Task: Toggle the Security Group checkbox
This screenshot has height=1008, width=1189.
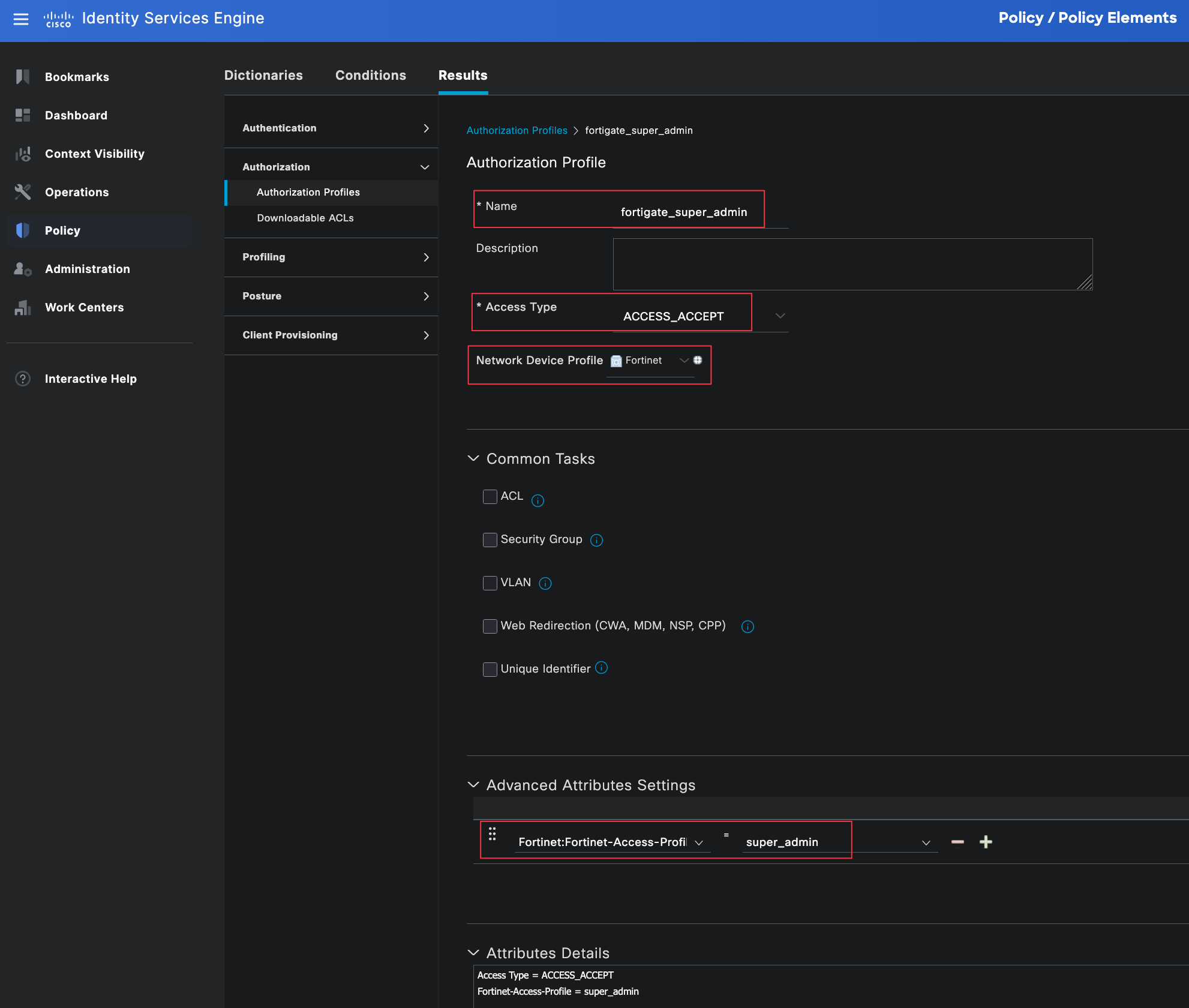Action: (490, 540)
